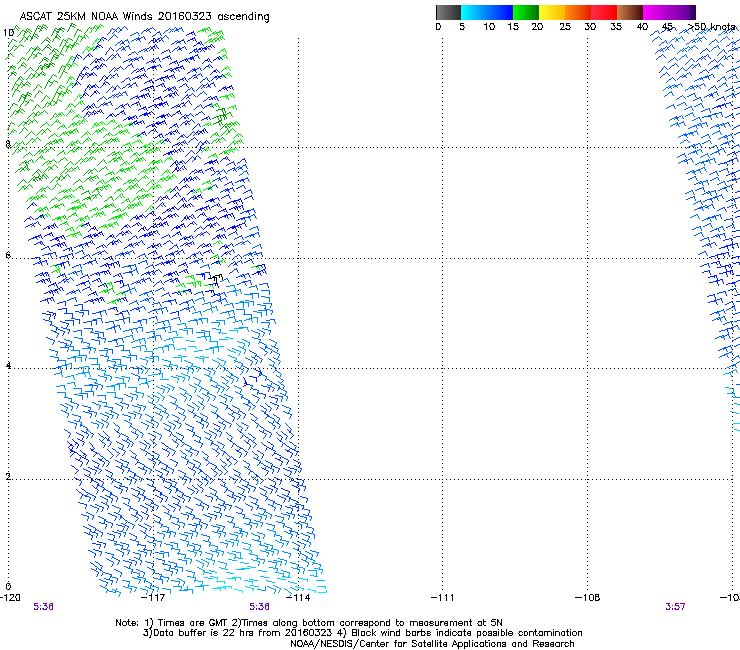This screenshot has width=740, height=650.
Task: Click the latitude axis label '6'
Action: (x=8, y=255)
